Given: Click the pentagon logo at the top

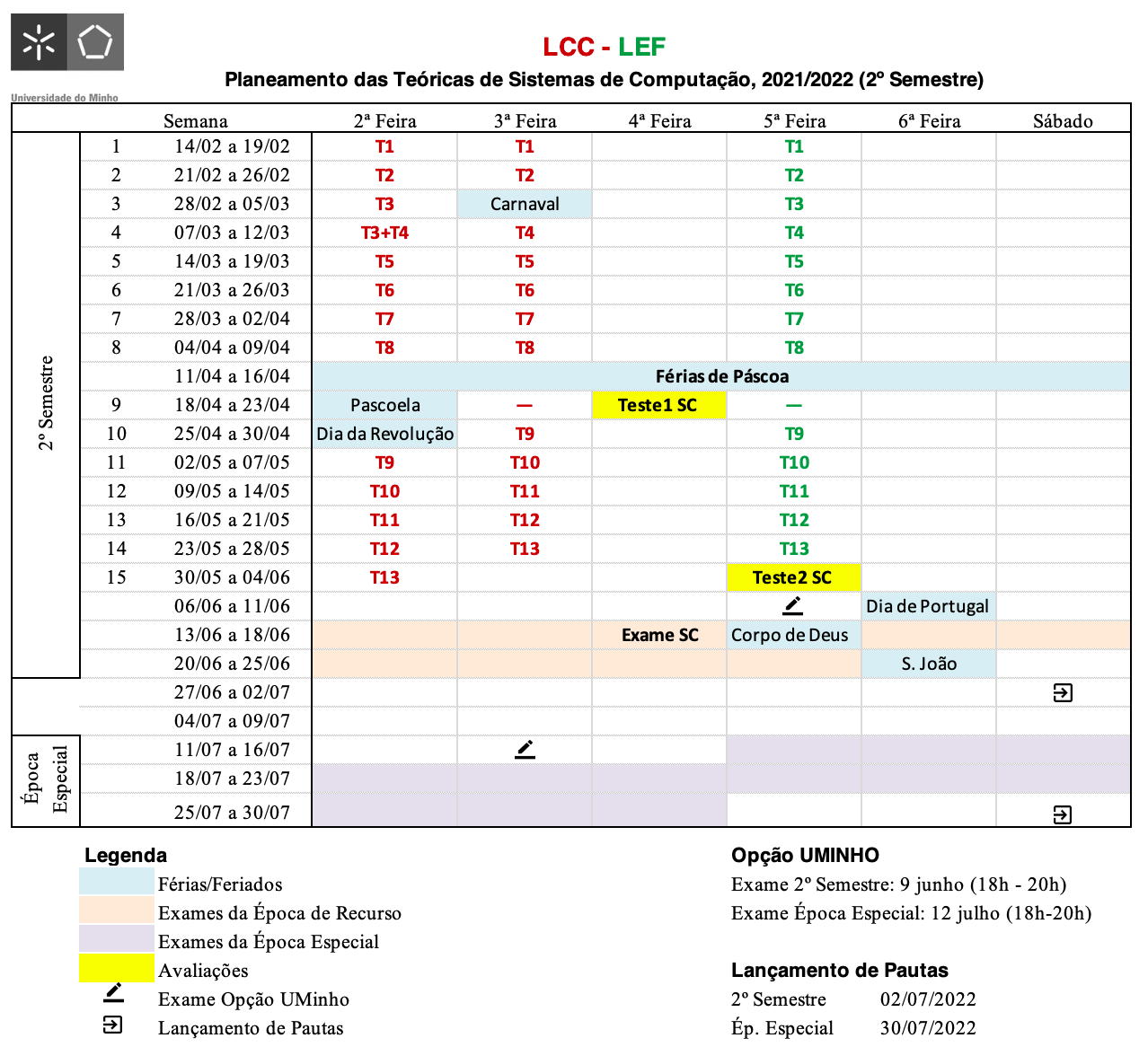Looking at the screenshot, I should tap(96, 42).
